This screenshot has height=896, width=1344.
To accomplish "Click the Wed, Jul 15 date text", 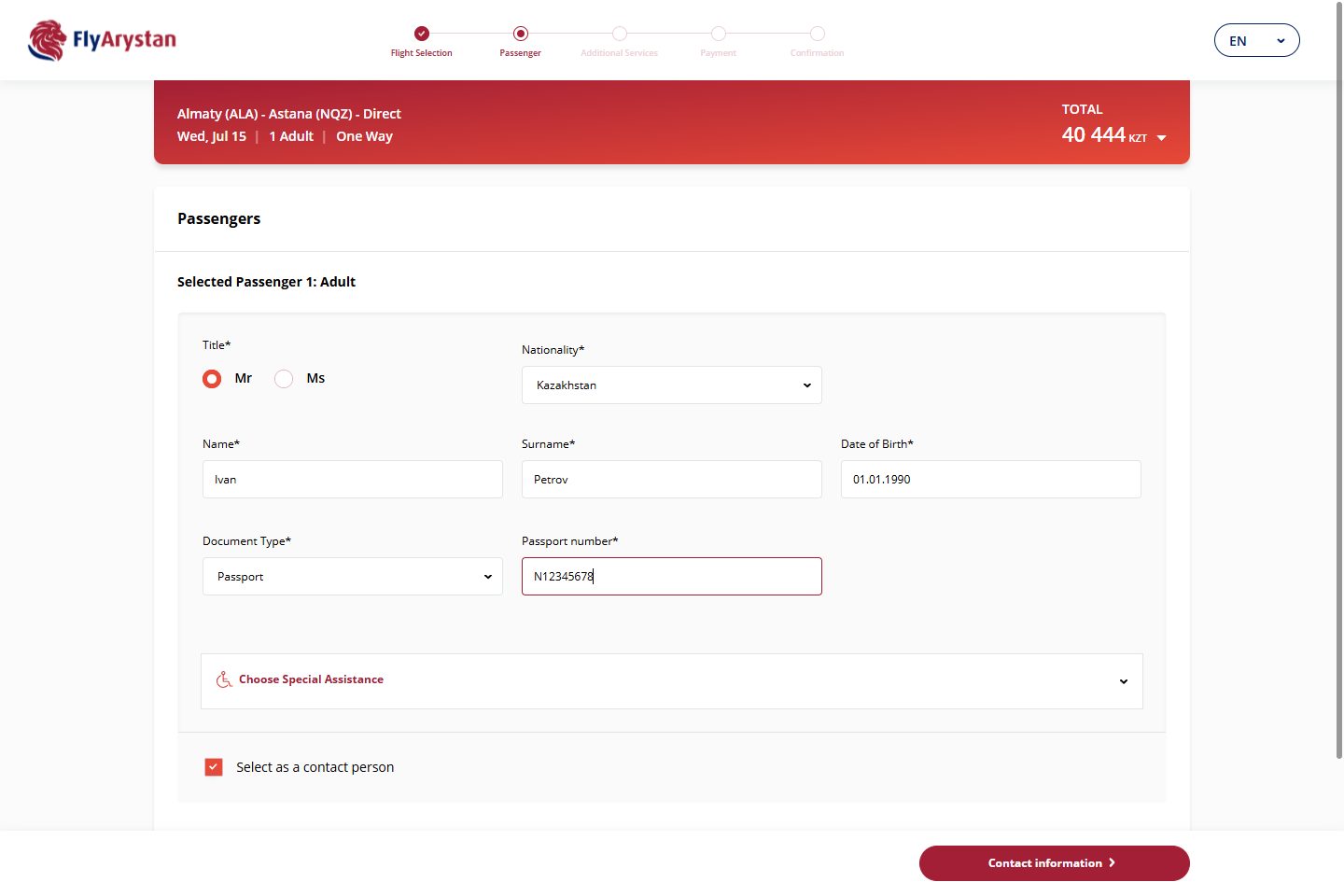I will point(212,136).
